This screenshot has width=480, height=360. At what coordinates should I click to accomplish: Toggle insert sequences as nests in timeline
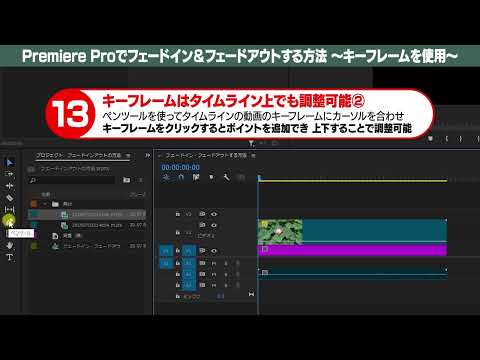[166, 178]
